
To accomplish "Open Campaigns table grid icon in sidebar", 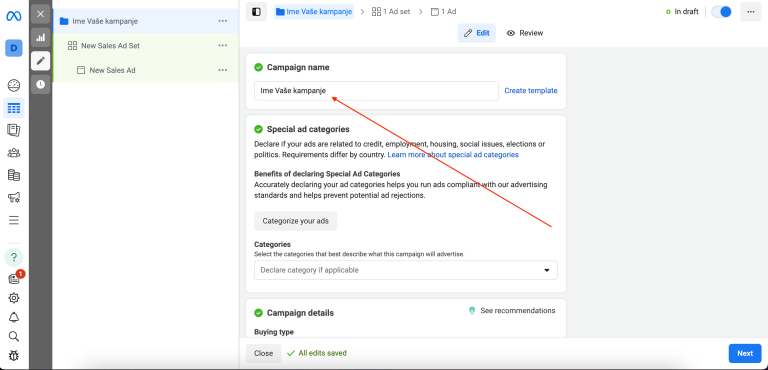I will [14, 108].
